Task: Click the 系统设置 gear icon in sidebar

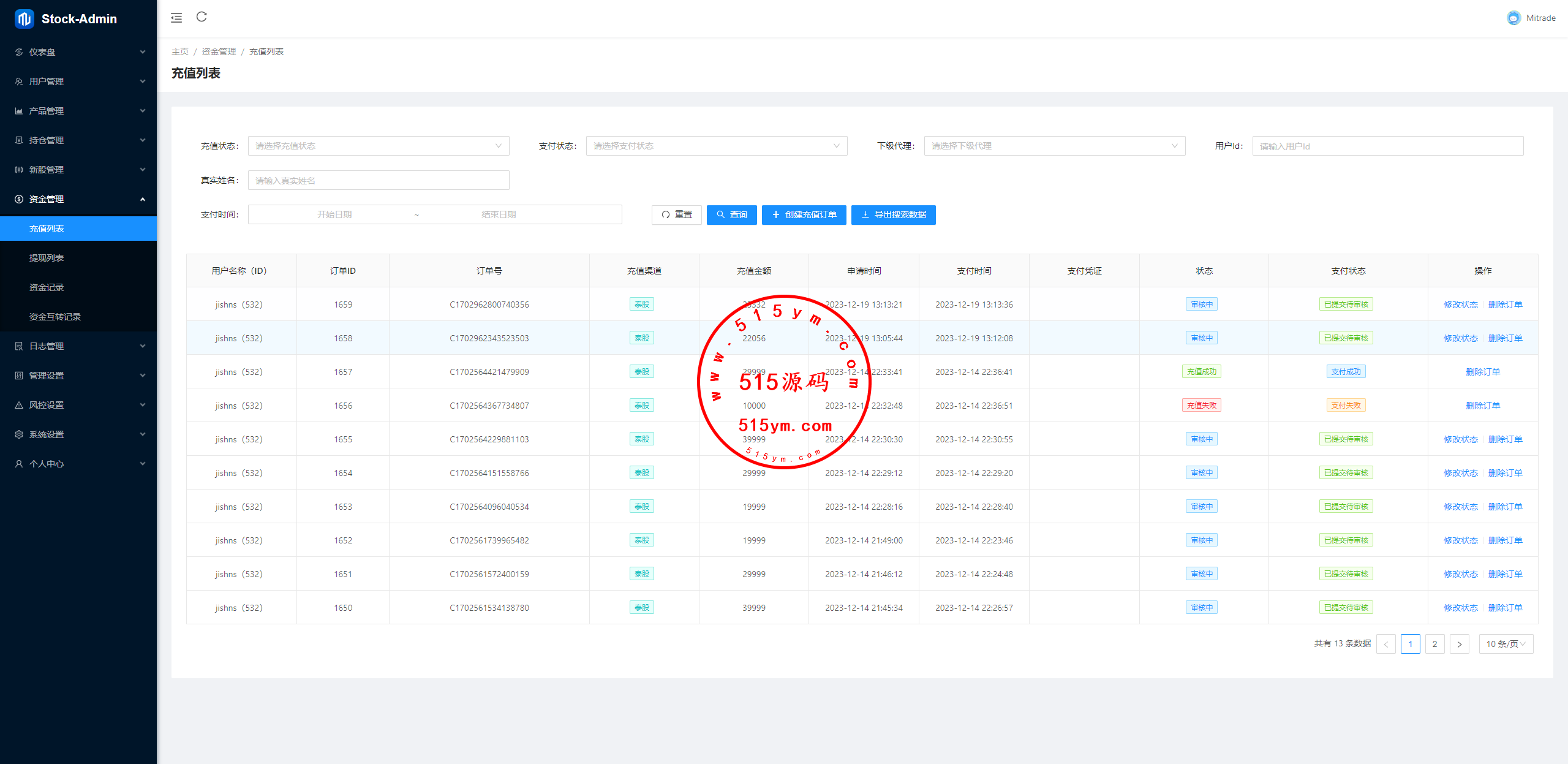Action: coord(19,434)
